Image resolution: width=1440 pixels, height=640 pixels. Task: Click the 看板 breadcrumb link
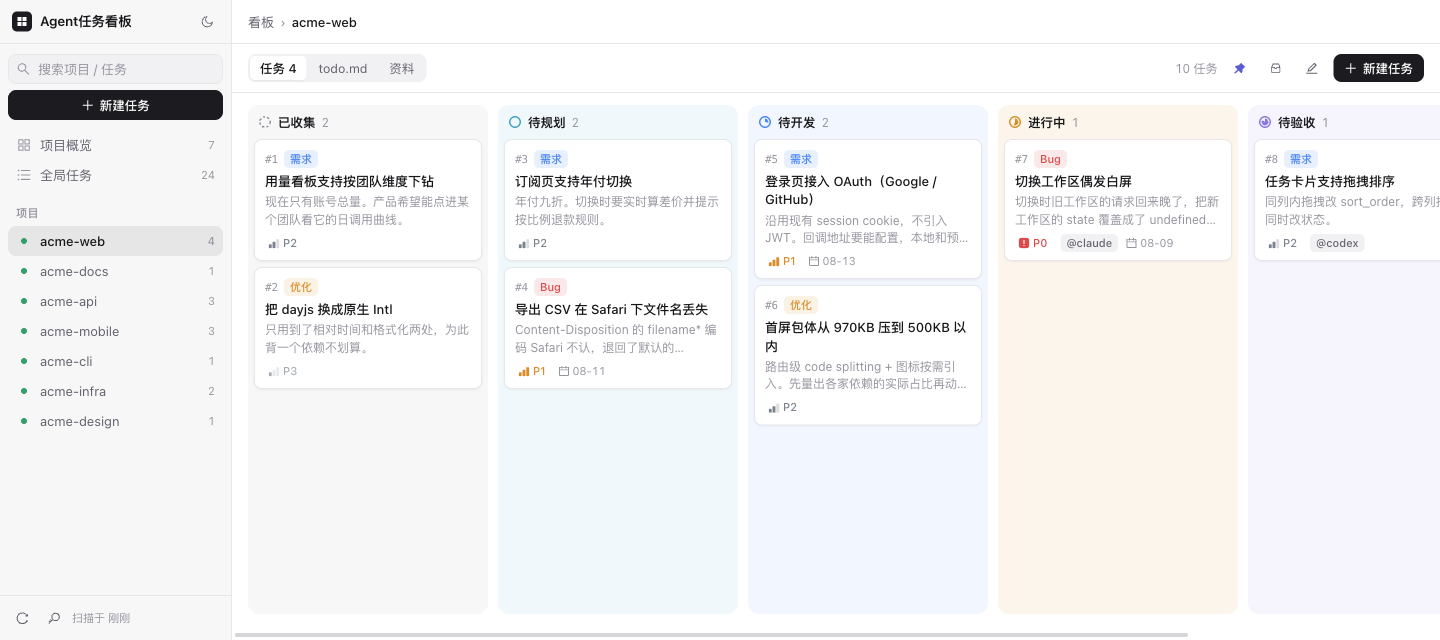tap(261, 22)
